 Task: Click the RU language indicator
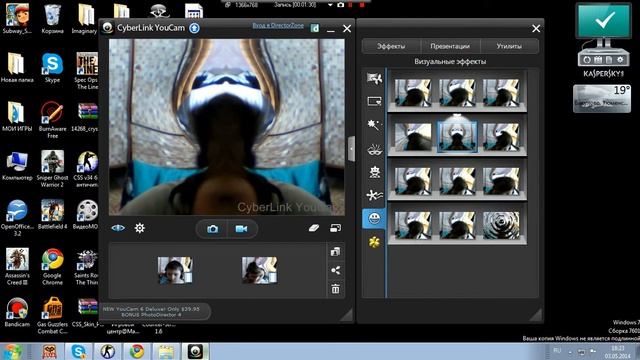pos(557,351)
